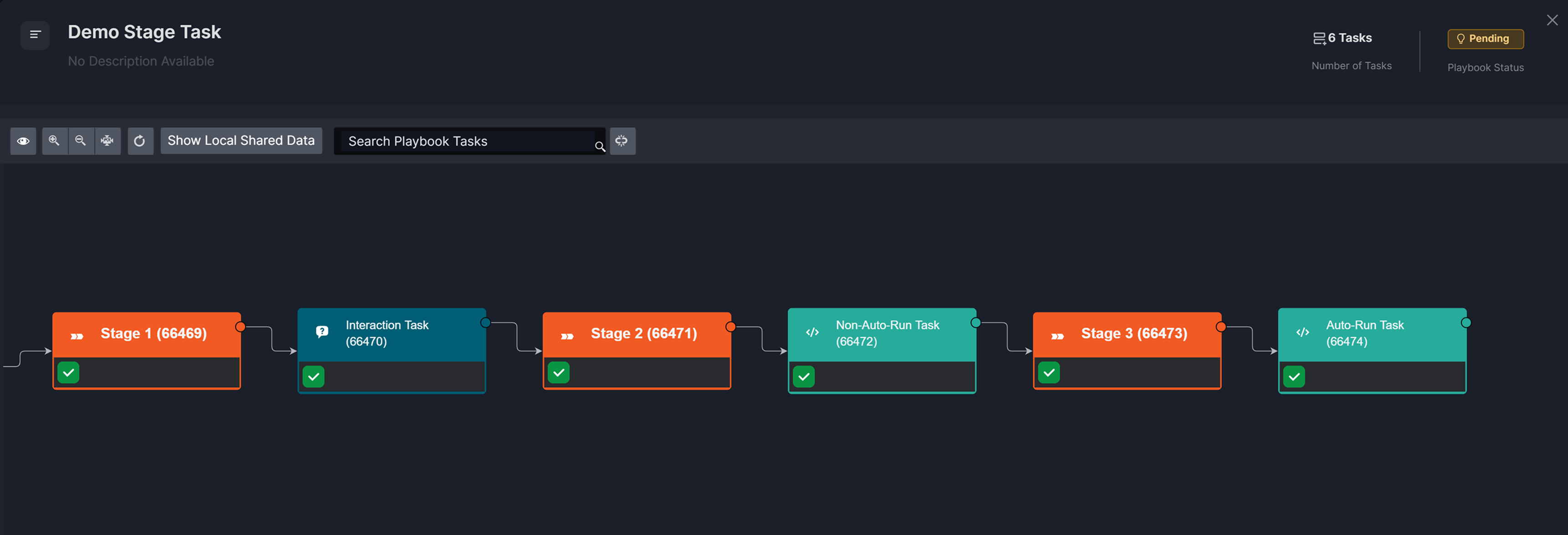
Task: Click the Interaction Task question bubble icon
Action: pos(322,332)
